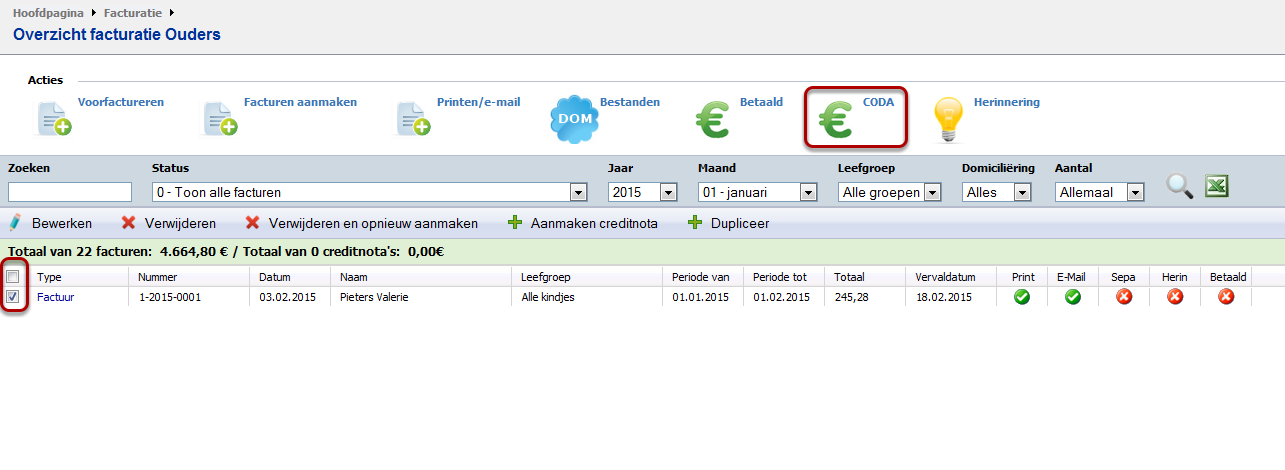Tick the select-all checkbox in the table header
1285x470 pixels.
pyautogui.click(x=13, y=276)
